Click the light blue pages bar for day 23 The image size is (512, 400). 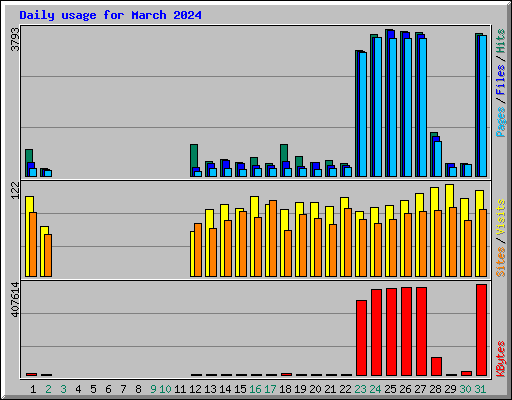pyautogui.click(x=363, y=114)
